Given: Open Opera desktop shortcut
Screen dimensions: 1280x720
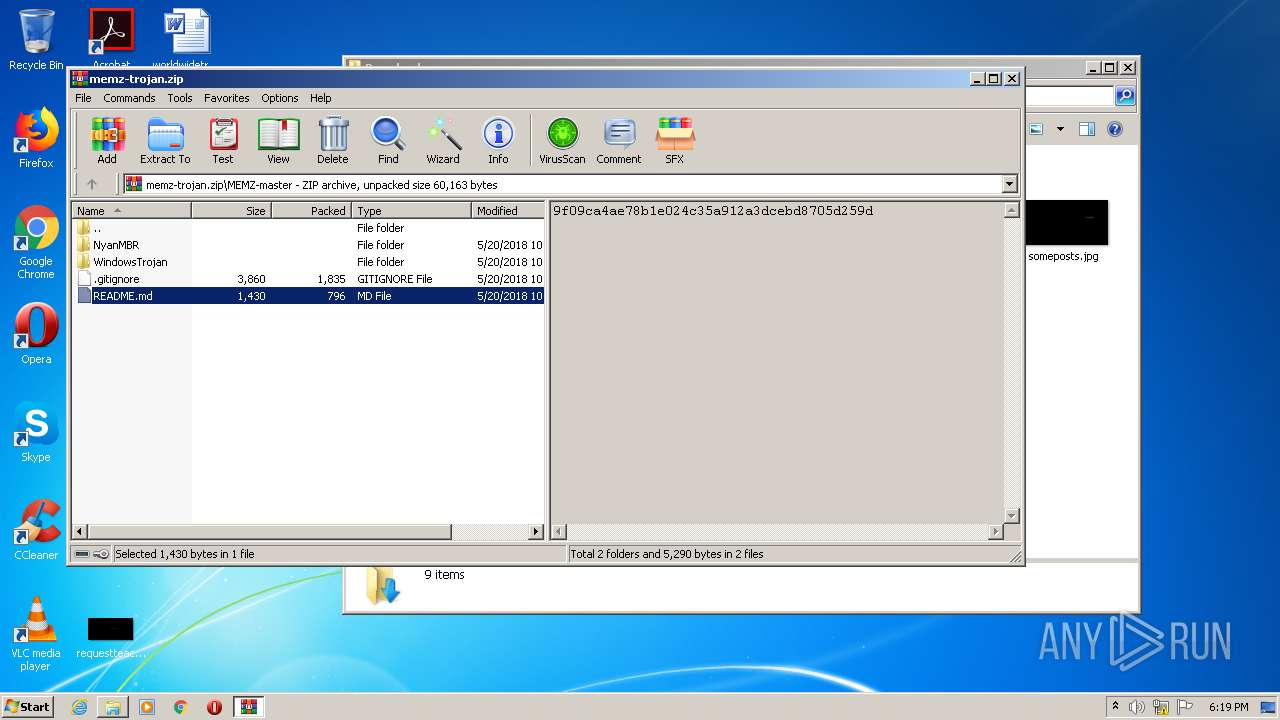Looking at the screenshot, I should coord(36,334).
